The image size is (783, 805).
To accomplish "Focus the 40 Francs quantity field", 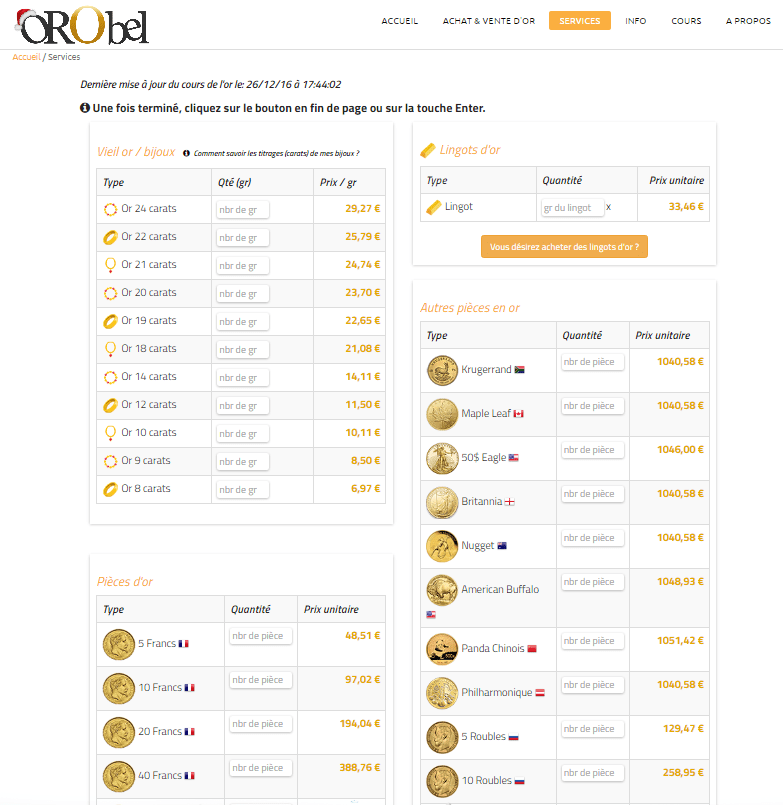I will (261, 768).
